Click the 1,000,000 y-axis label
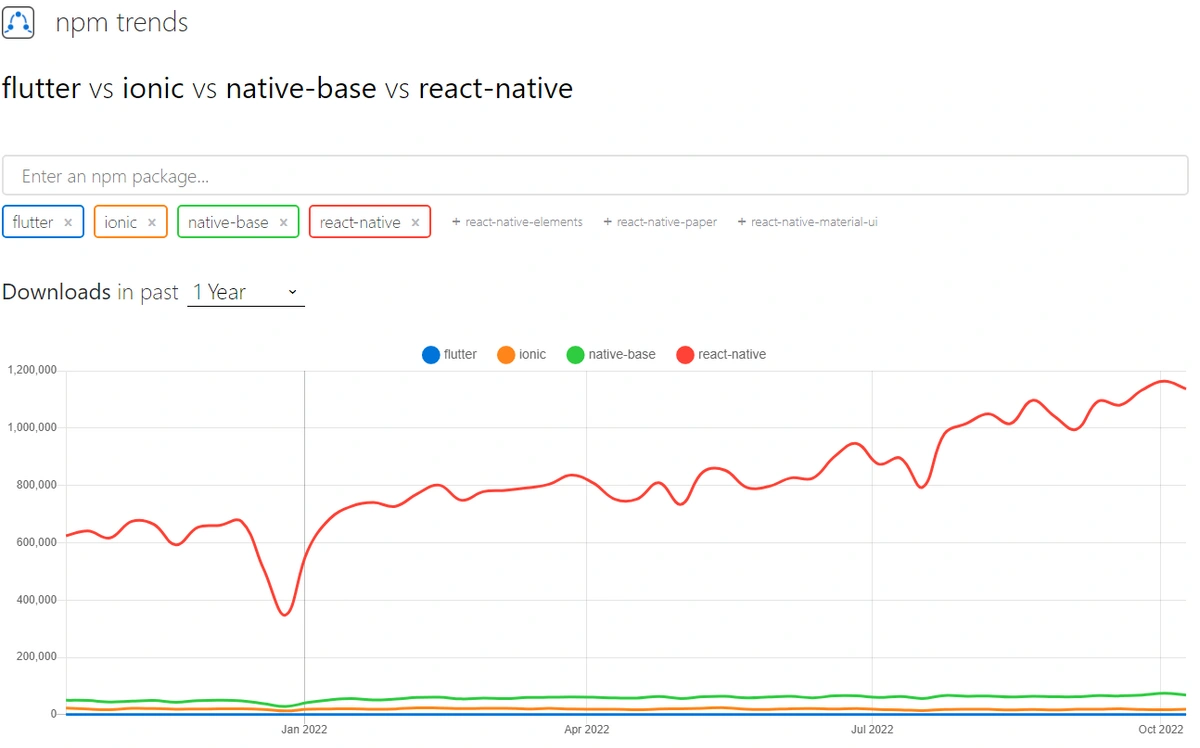The image size is (1200, 748). pos(31,428)
